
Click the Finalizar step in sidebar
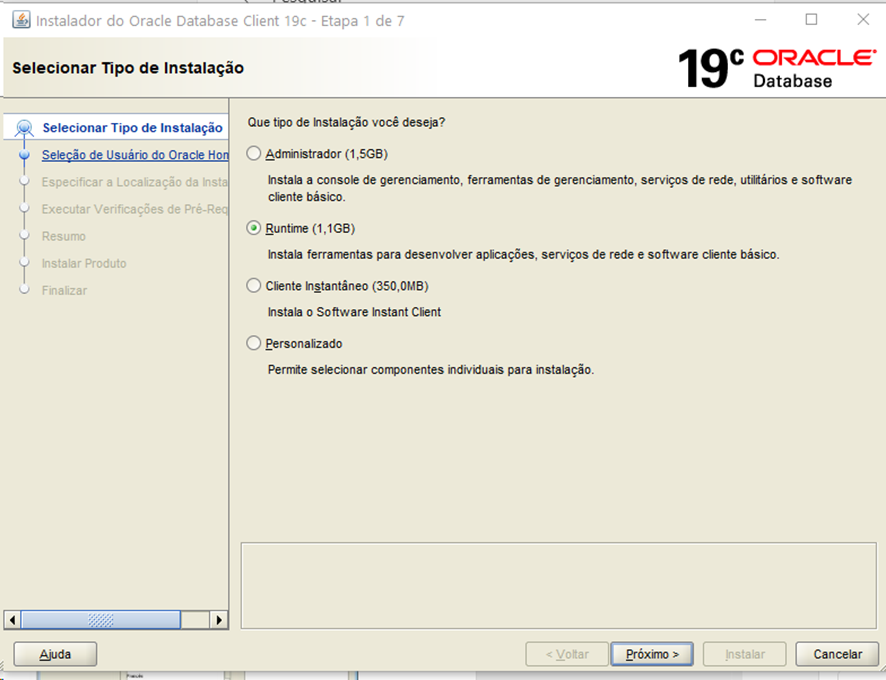pos(64,291)
